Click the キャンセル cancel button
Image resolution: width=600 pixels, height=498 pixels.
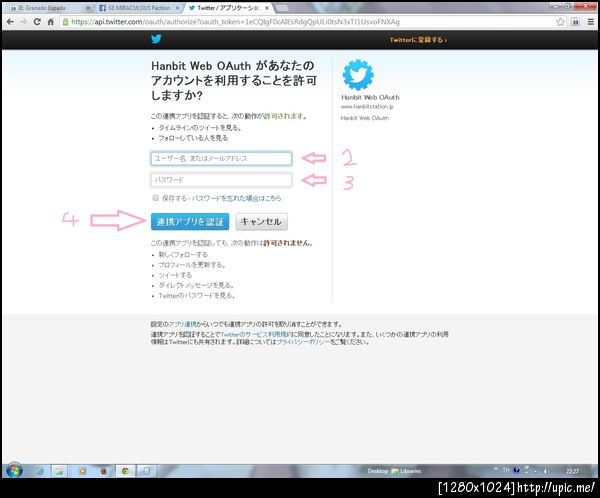pos(261,222)
